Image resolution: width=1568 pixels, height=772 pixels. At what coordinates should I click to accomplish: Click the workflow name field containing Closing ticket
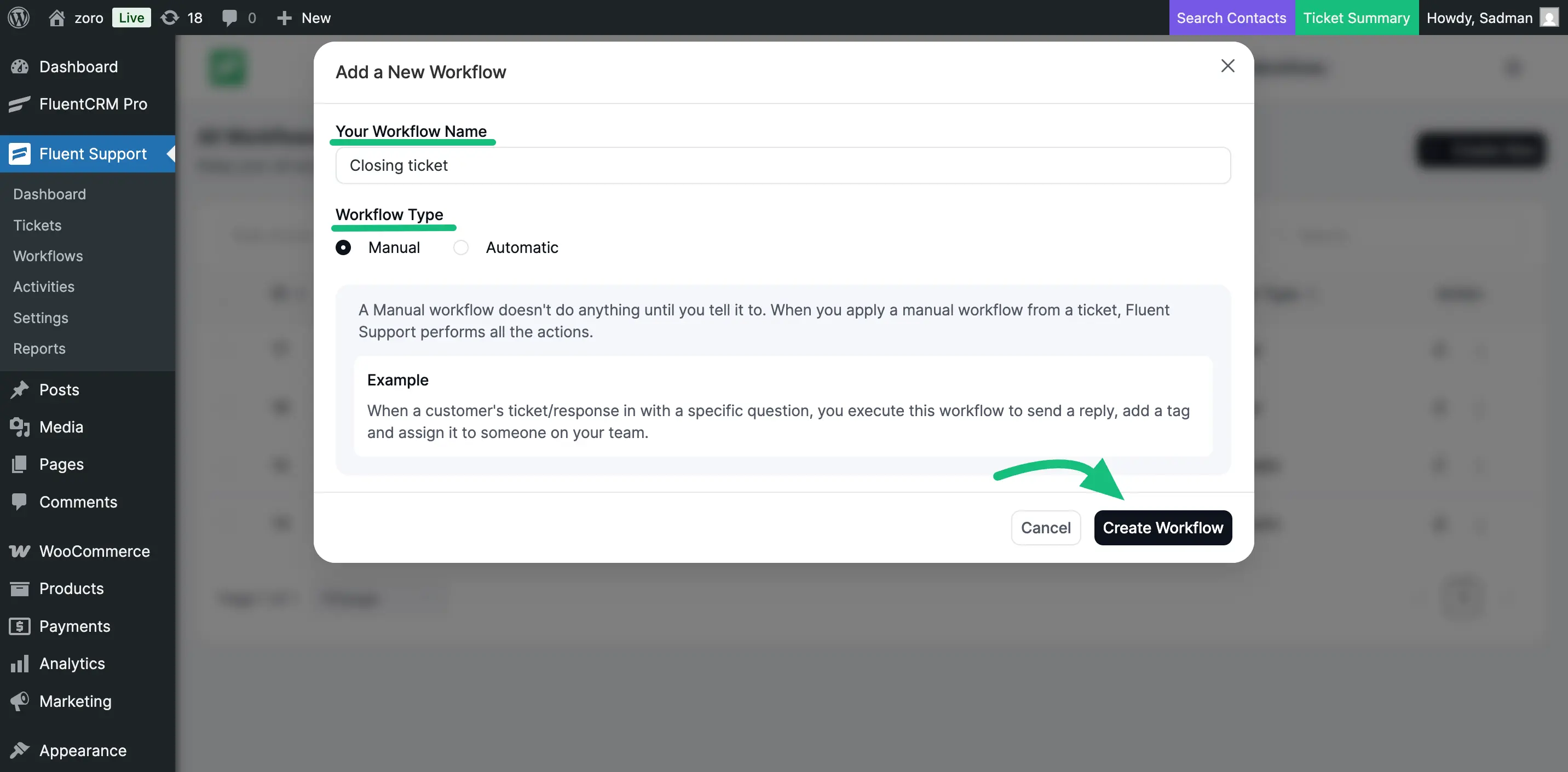pyautogui.click(x=783, y=165)
